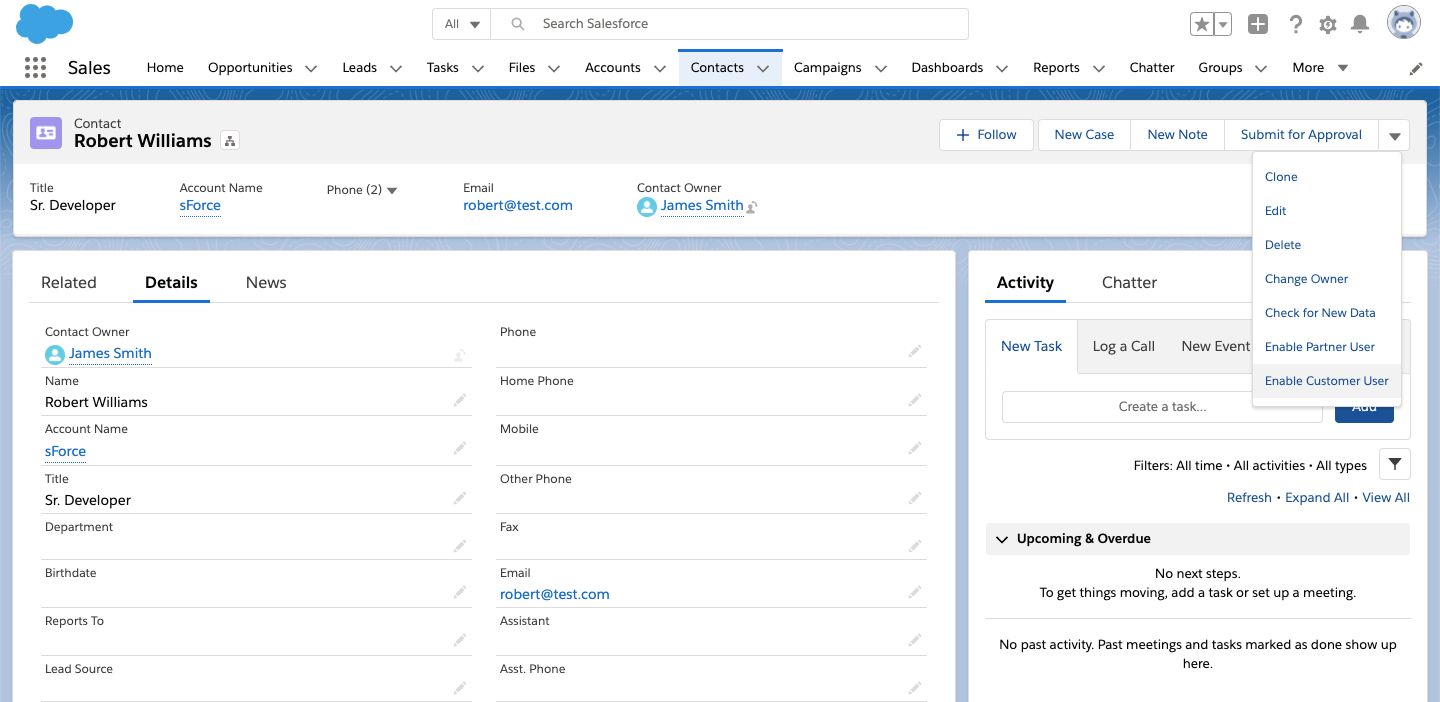
Task: Click pencil icon to edit Title field
Action: 460,498
